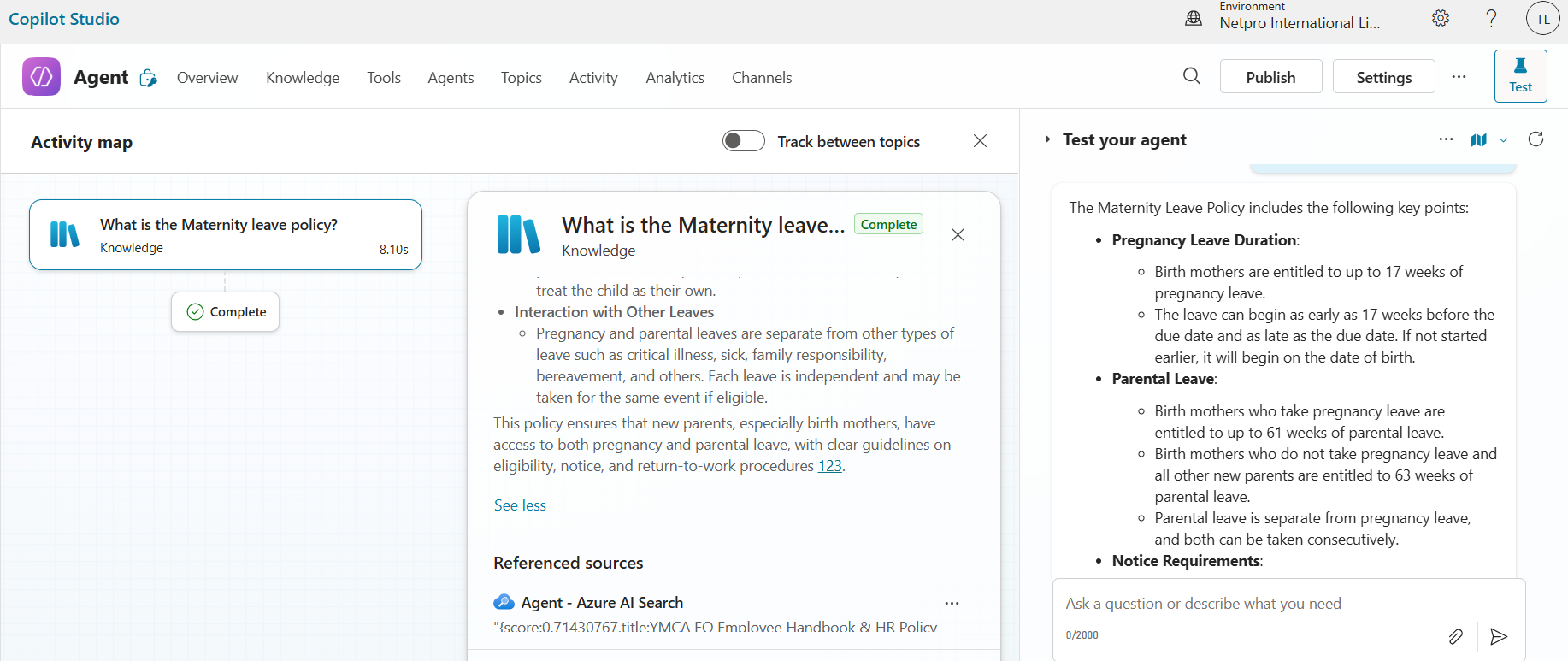
Task: Open the environment picker icon
Action: click(x=1194, y=18)
